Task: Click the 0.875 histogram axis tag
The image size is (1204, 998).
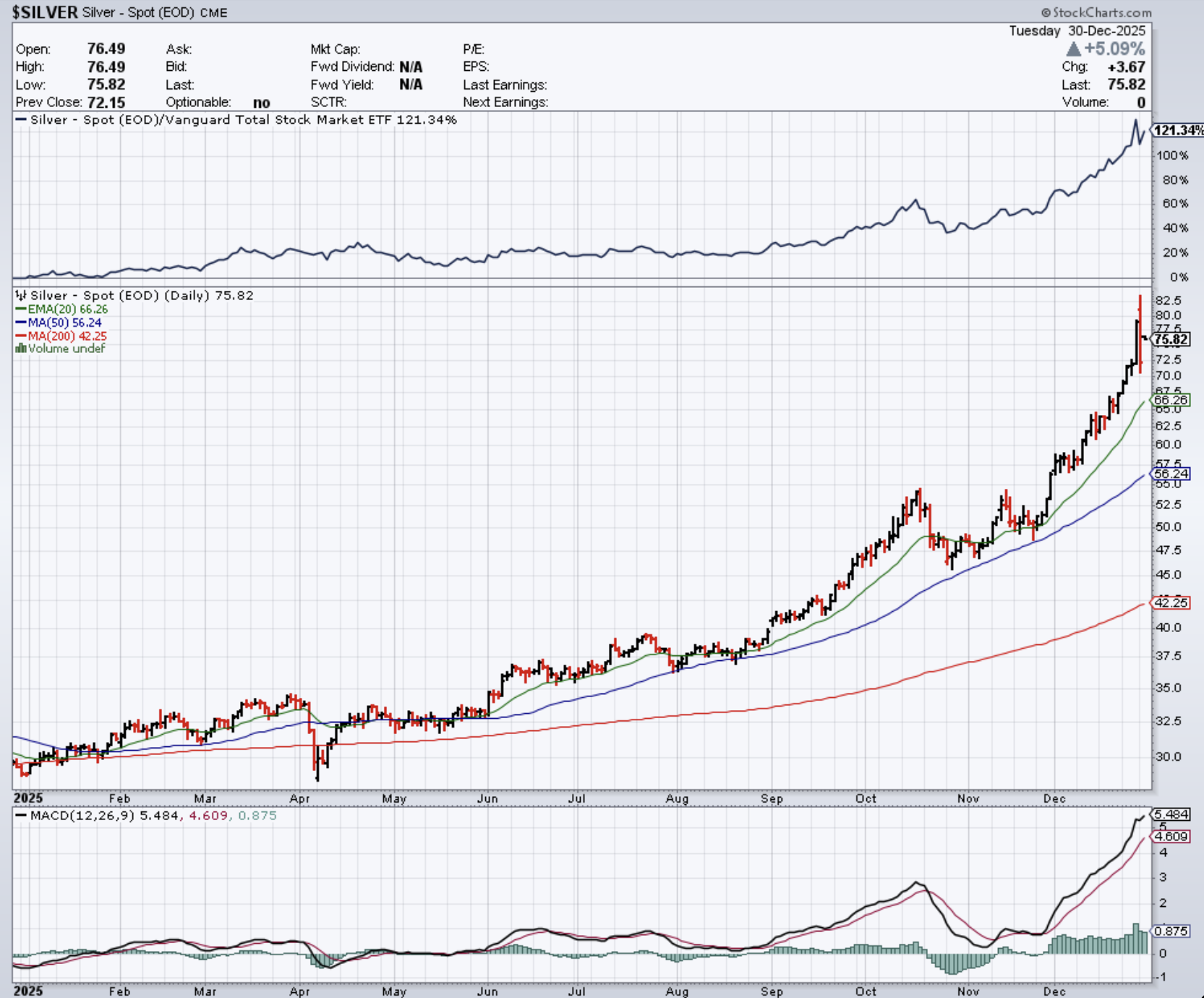Action: pyautogui.click(x=1171, y=931)
